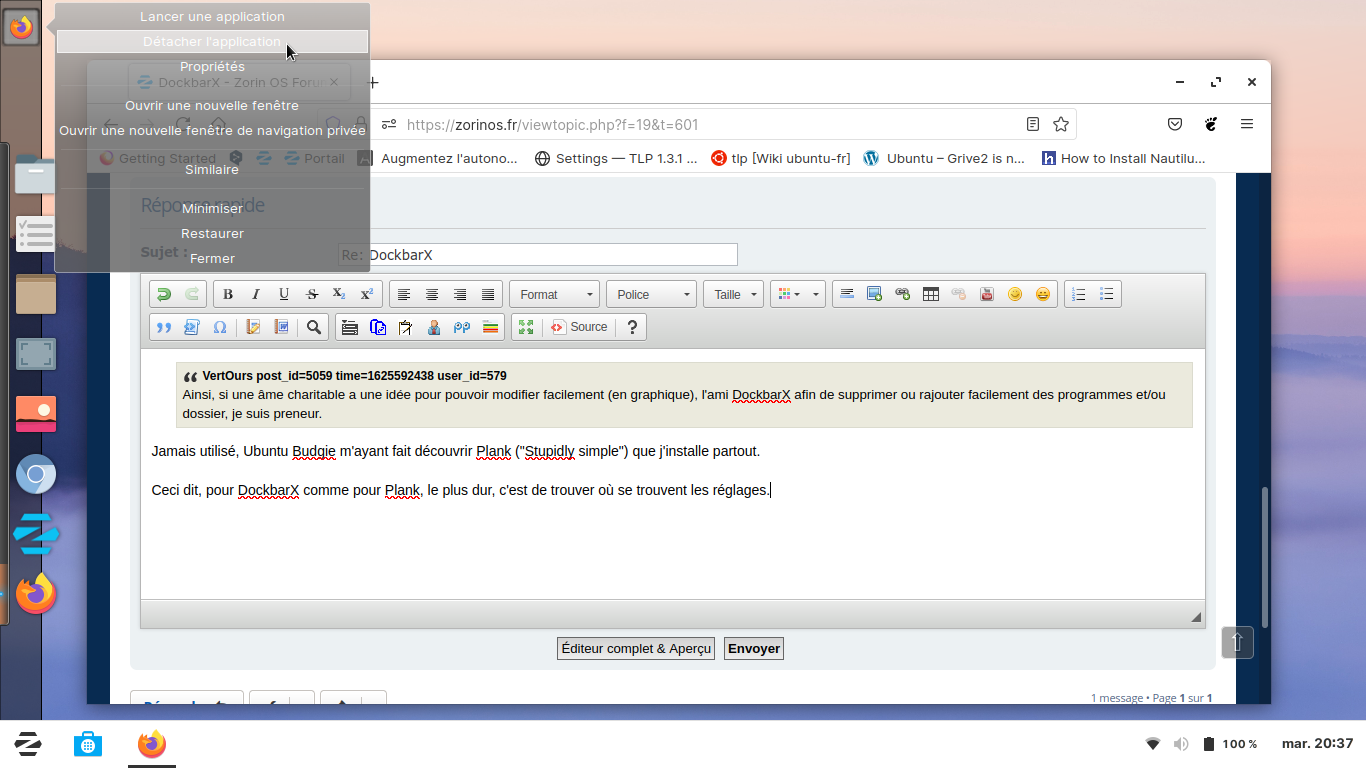
Task: Toggle bold formatting in the editor
Action: [228, 294]
